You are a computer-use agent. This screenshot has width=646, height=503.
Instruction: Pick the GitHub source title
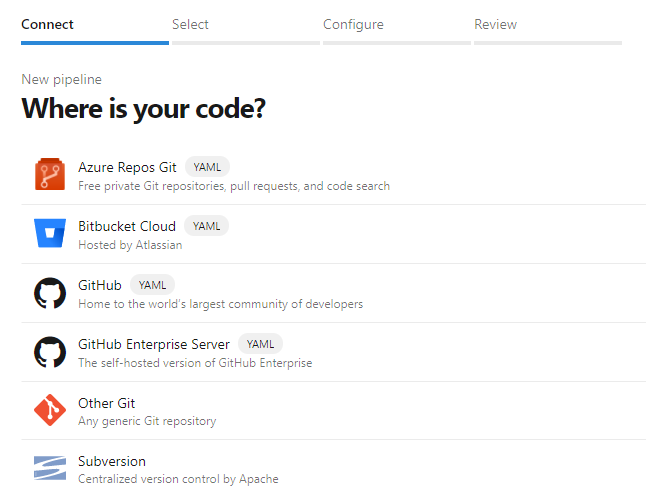pos(100,285)
